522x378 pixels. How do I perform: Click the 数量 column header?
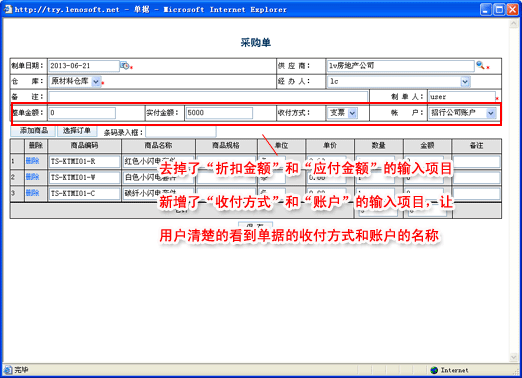click(379, 146)
